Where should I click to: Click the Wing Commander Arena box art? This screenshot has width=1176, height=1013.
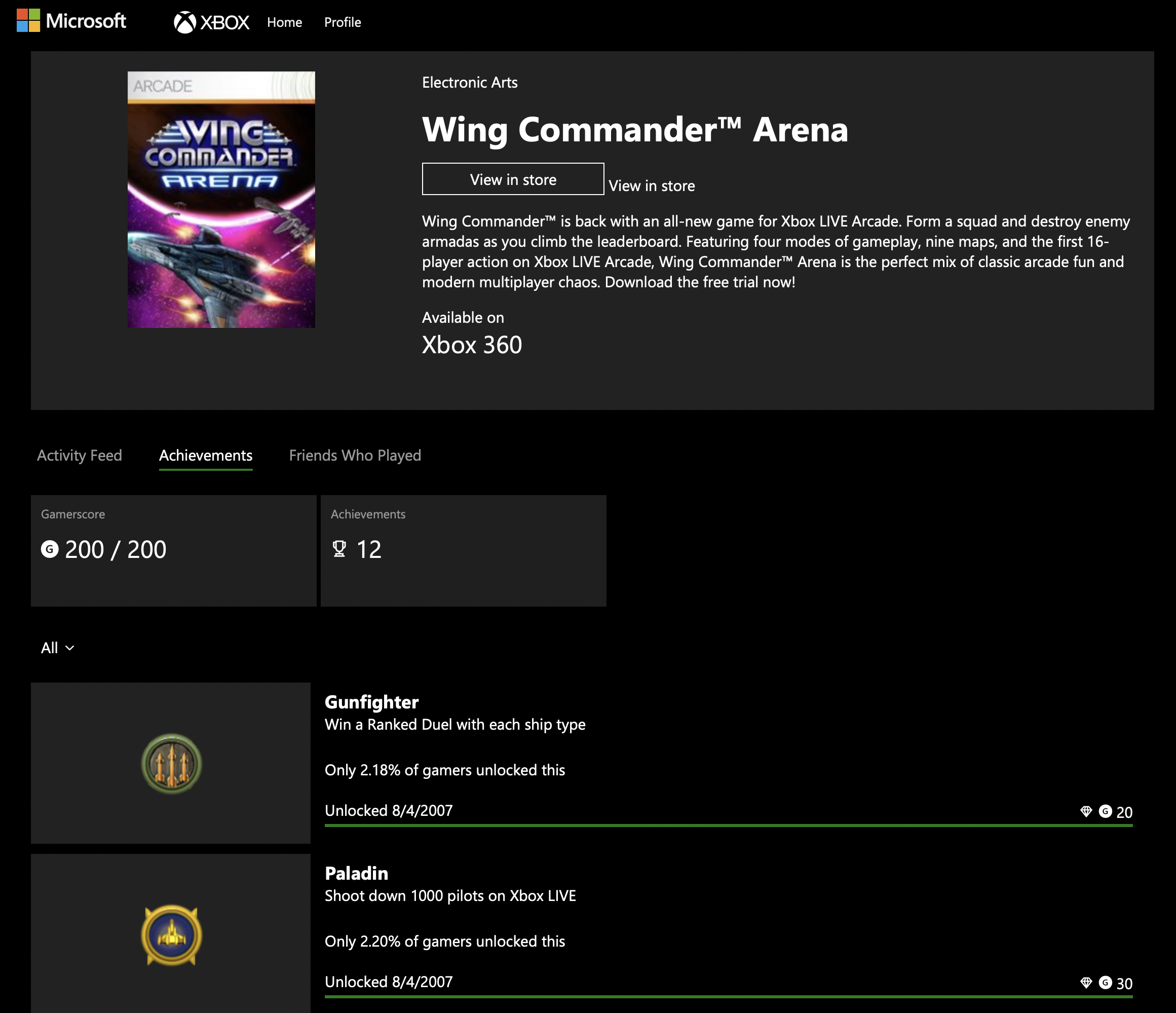coord(221,199)
